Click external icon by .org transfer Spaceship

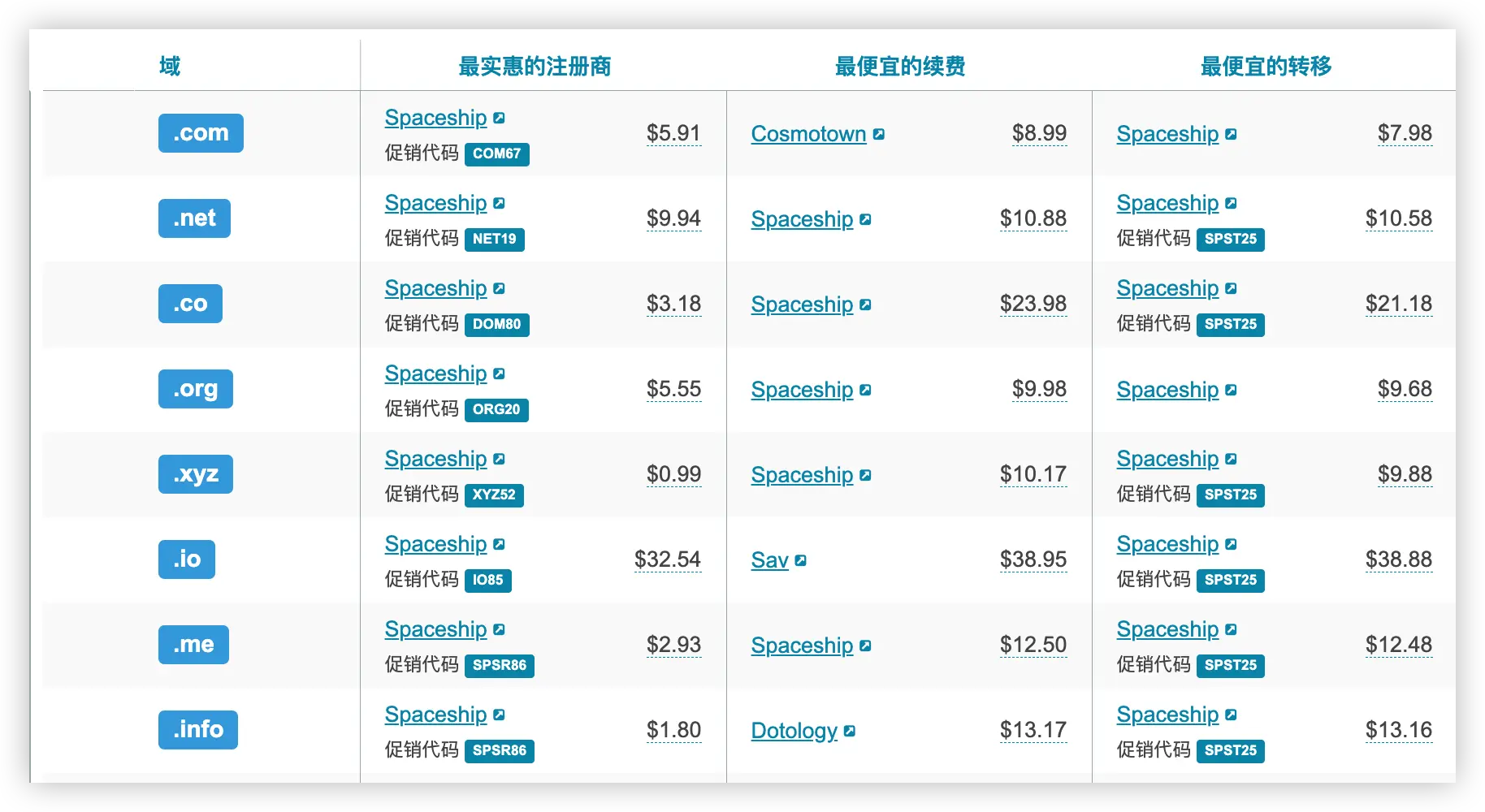point(1231,390)
